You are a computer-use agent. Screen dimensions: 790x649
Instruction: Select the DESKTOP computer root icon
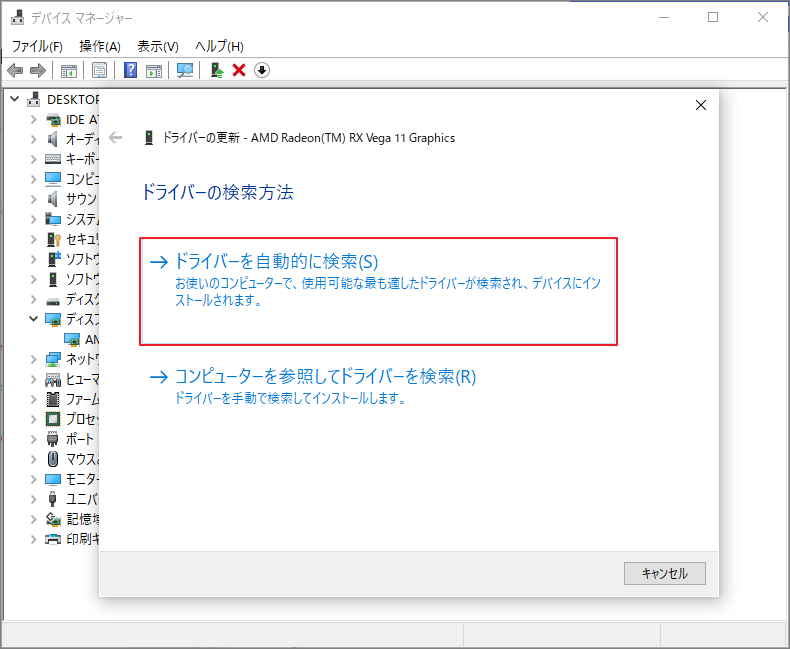pyautogui.click(x=34, y=99)
